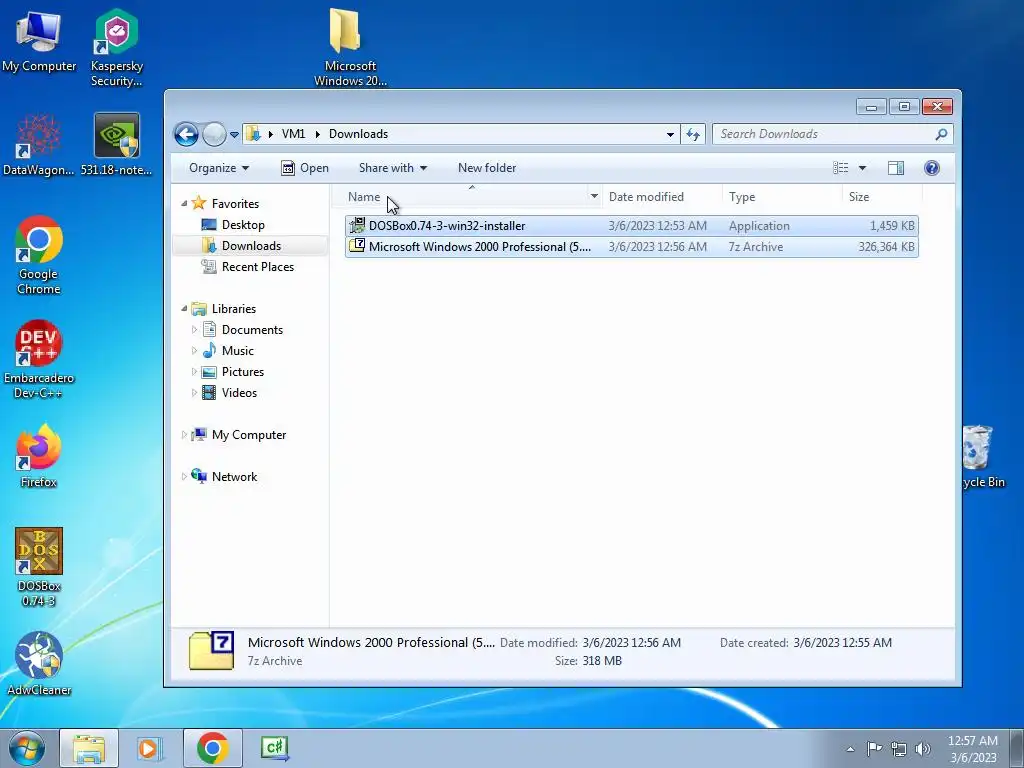
Task: Expand Music library node
Action: (194, 351)
